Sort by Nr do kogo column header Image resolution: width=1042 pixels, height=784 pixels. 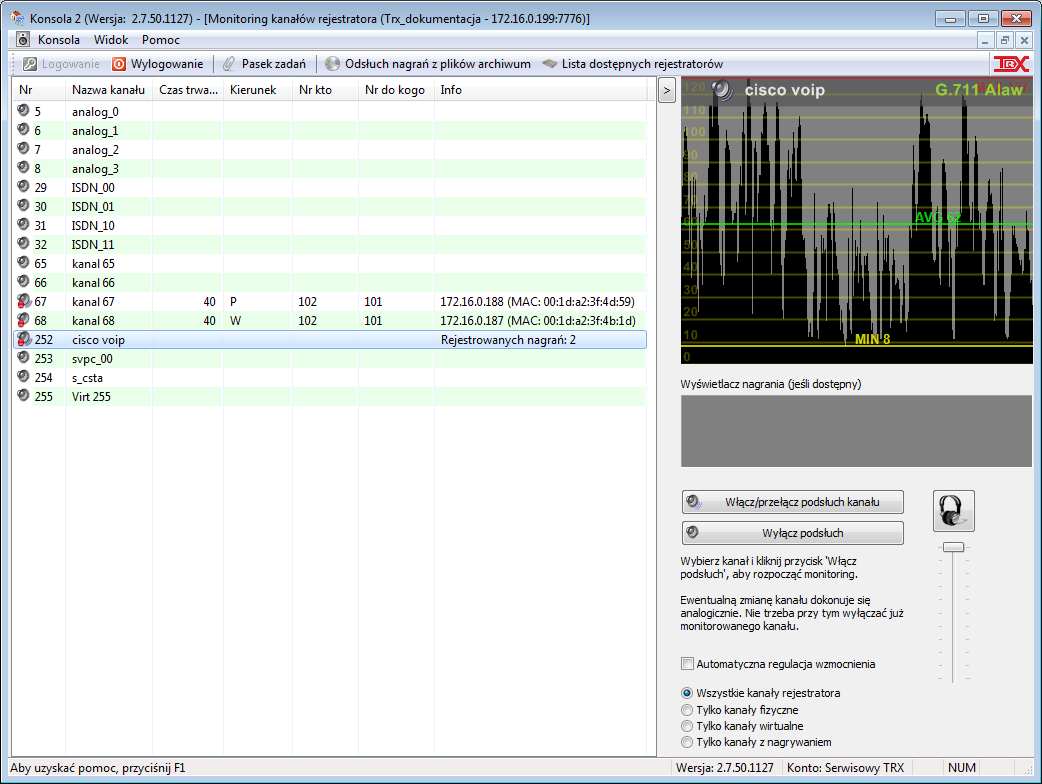tap(396, 90)
